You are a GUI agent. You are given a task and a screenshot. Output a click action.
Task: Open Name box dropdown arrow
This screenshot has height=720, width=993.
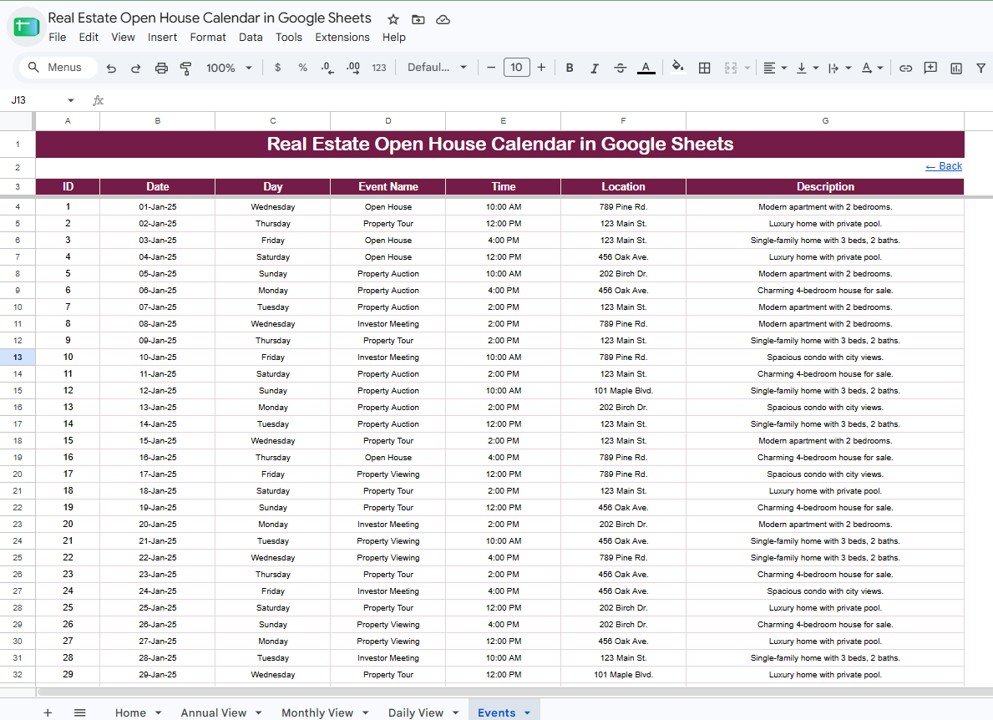click(70, 100)
